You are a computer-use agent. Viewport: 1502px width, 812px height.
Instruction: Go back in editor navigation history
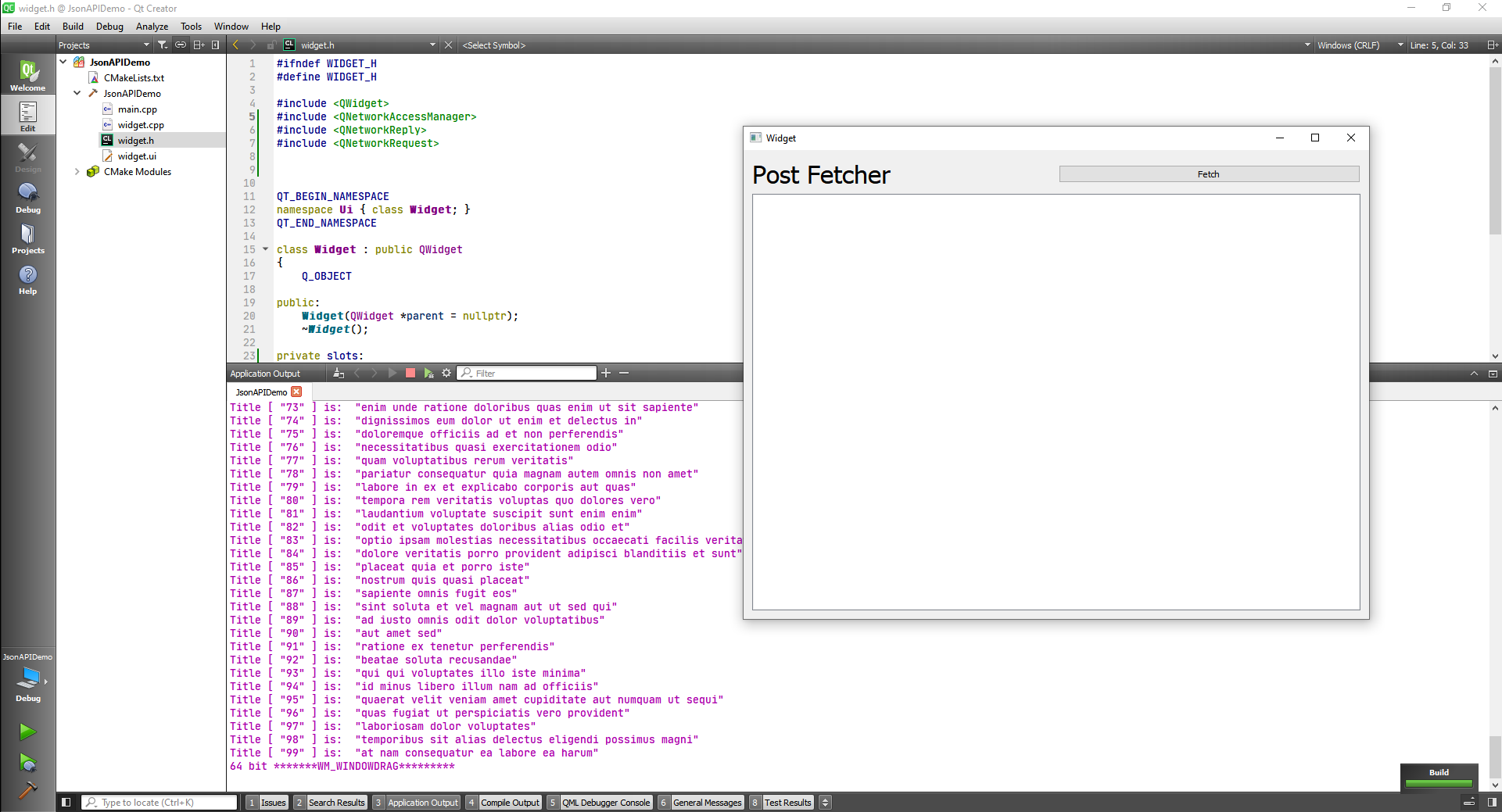coord(235,45)
